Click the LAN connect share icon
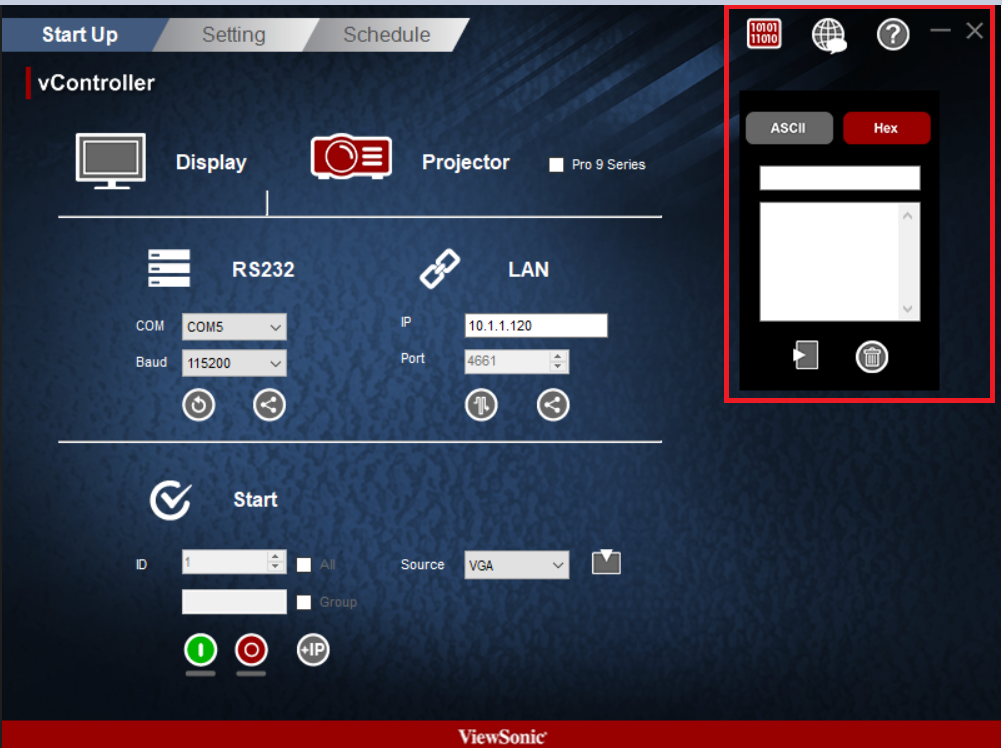 point(553,405)
